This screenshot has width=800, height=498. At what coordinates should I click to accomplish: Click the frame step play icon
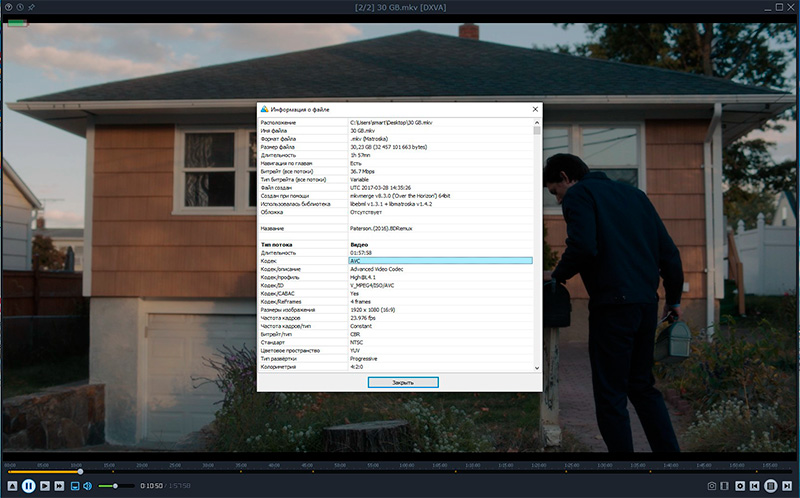pyautogui.click(x=45, y=485)
